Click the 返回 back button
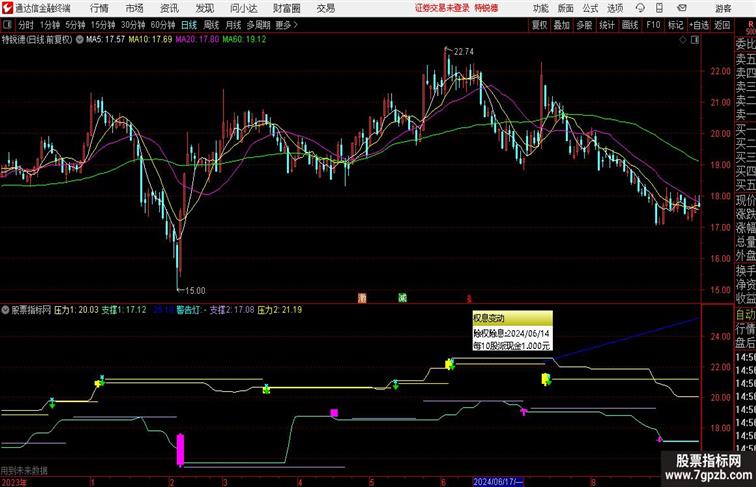The width and height of the screenshot is (756, 487). point(722,25)
